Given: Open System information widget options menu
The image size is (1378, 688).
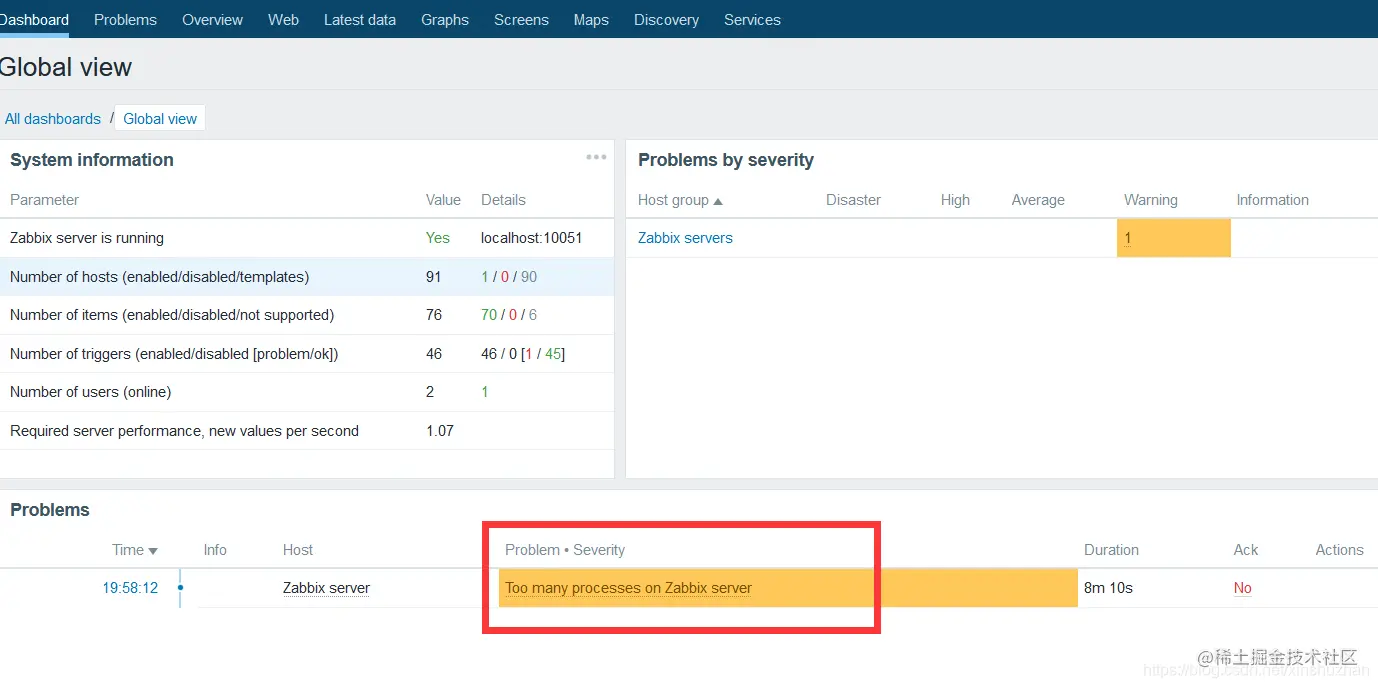Looking at the screenshot, I should [596, 157].
